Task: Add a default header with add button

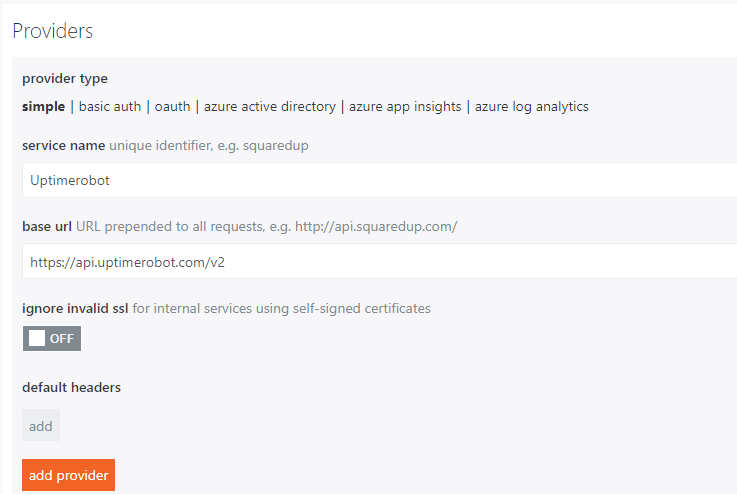Action: [41, 425]
